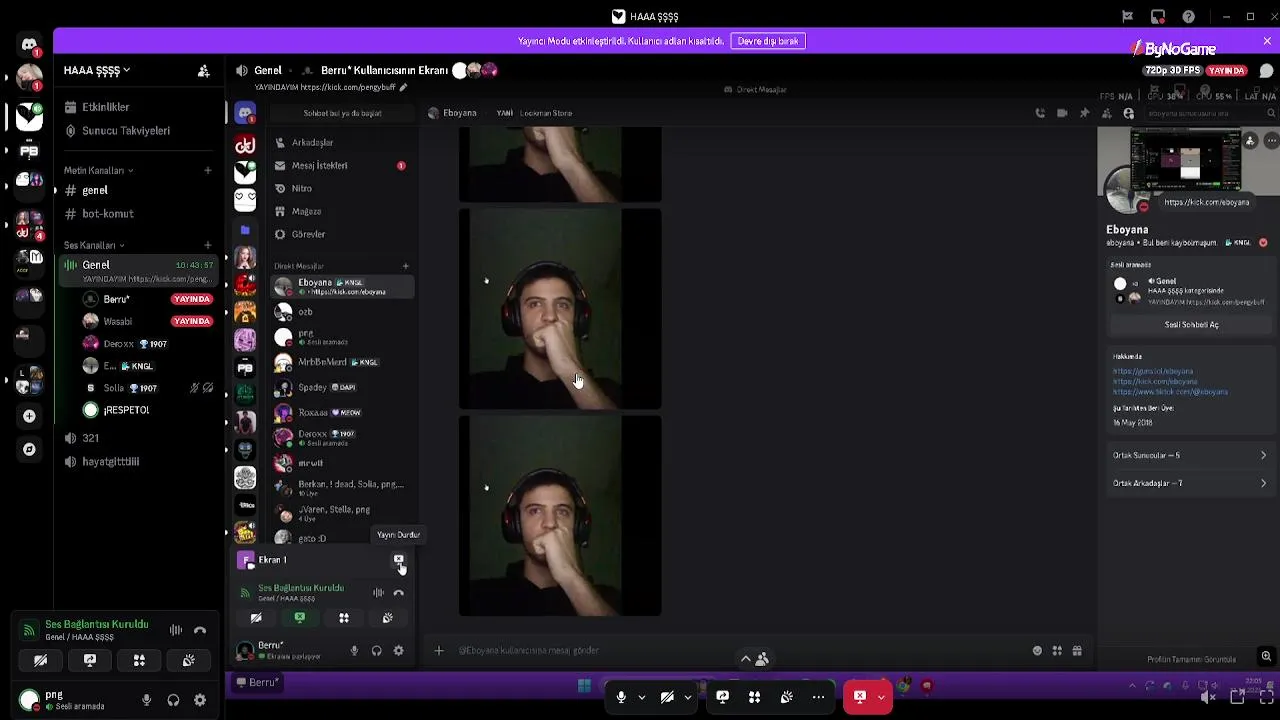Click Devre dışı bırak in streamer banner
Screen dimensions: 1280x720
768,41
